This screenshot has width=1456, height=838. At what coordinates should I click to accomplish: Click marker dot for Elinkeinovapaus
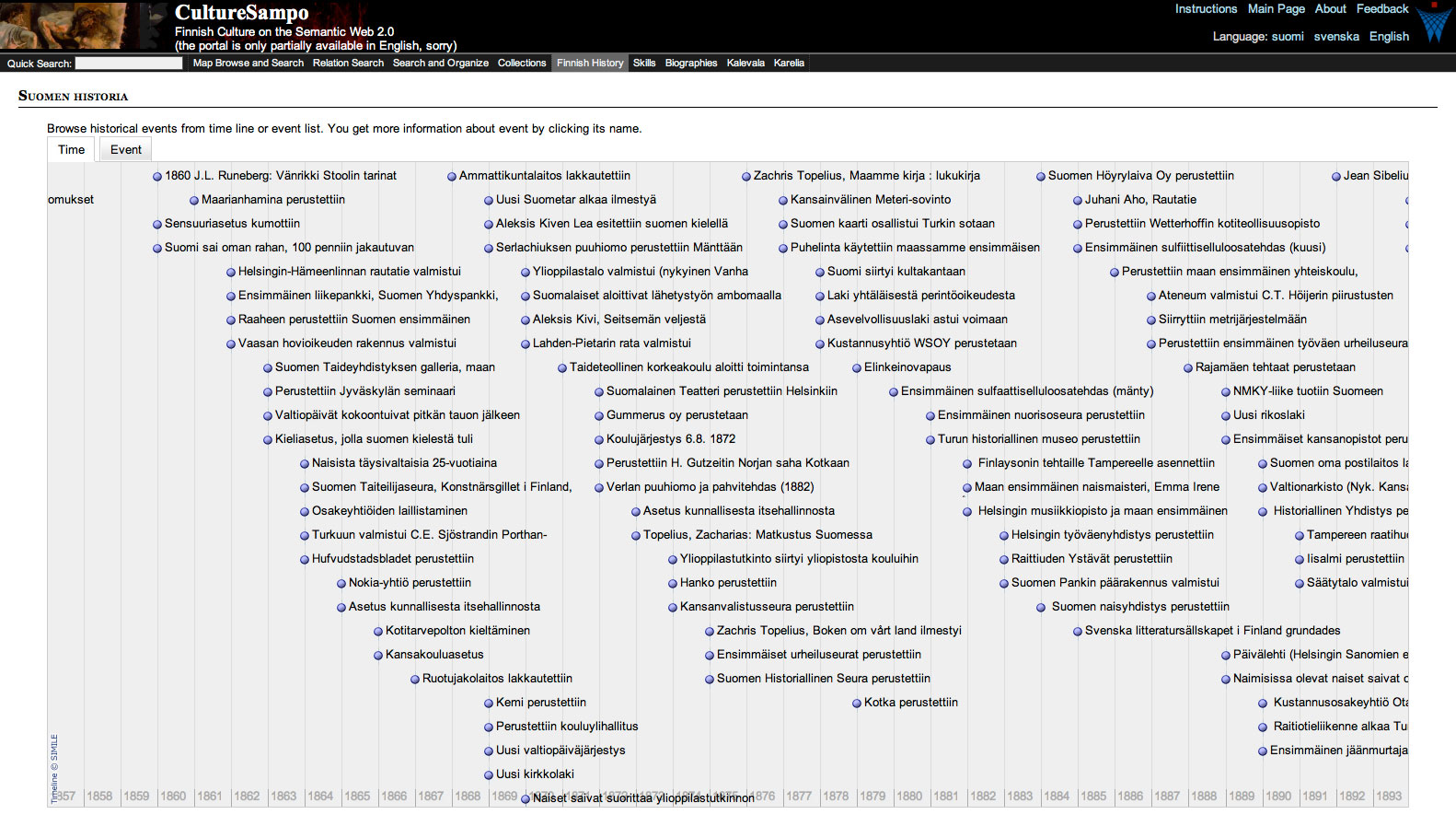(857, 368)
